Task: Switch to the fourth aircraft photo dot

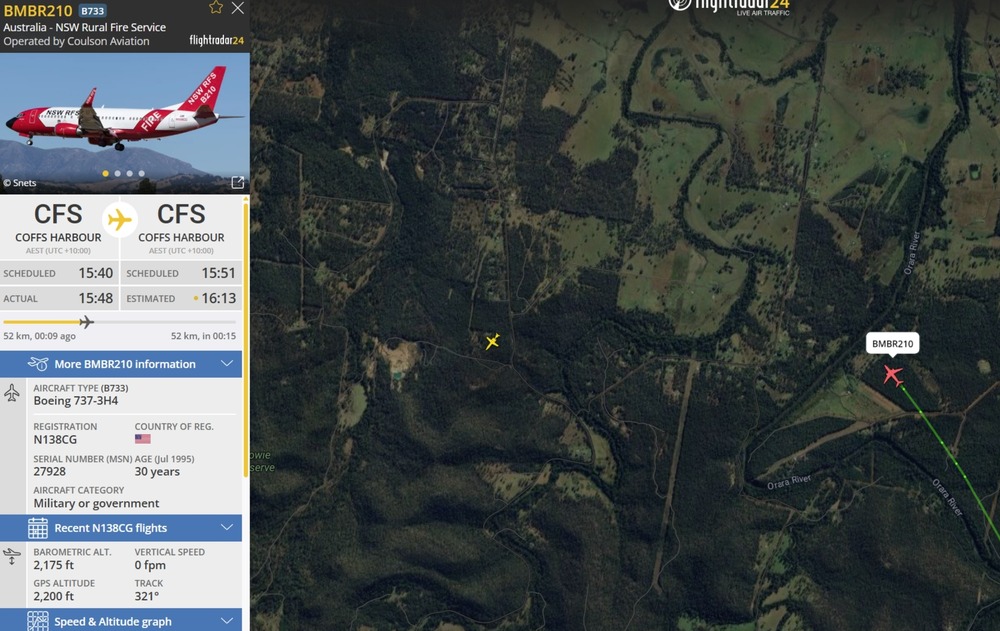Action: [x=142, y=174]
